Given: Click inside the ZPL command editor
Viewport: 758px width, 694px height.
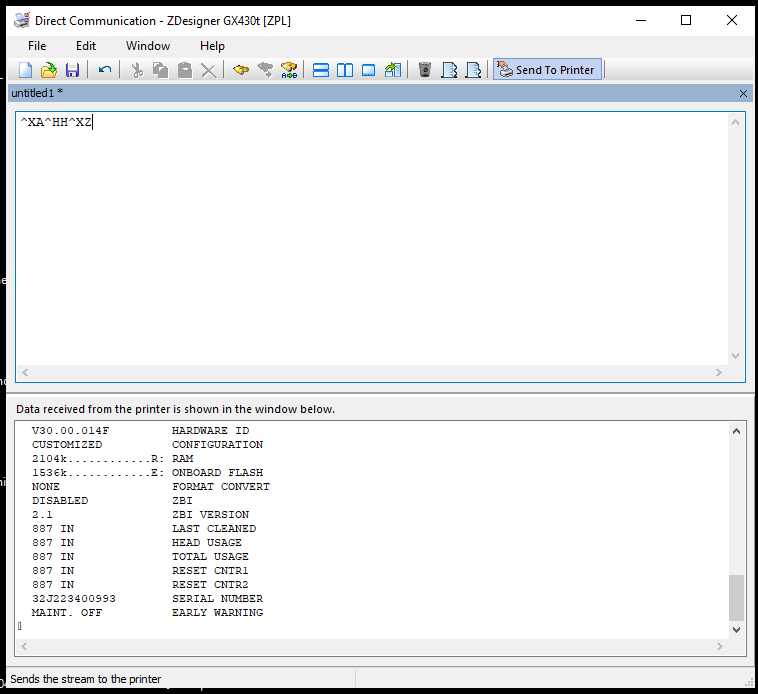Looking at the screenshot, I should coord(370,240).
